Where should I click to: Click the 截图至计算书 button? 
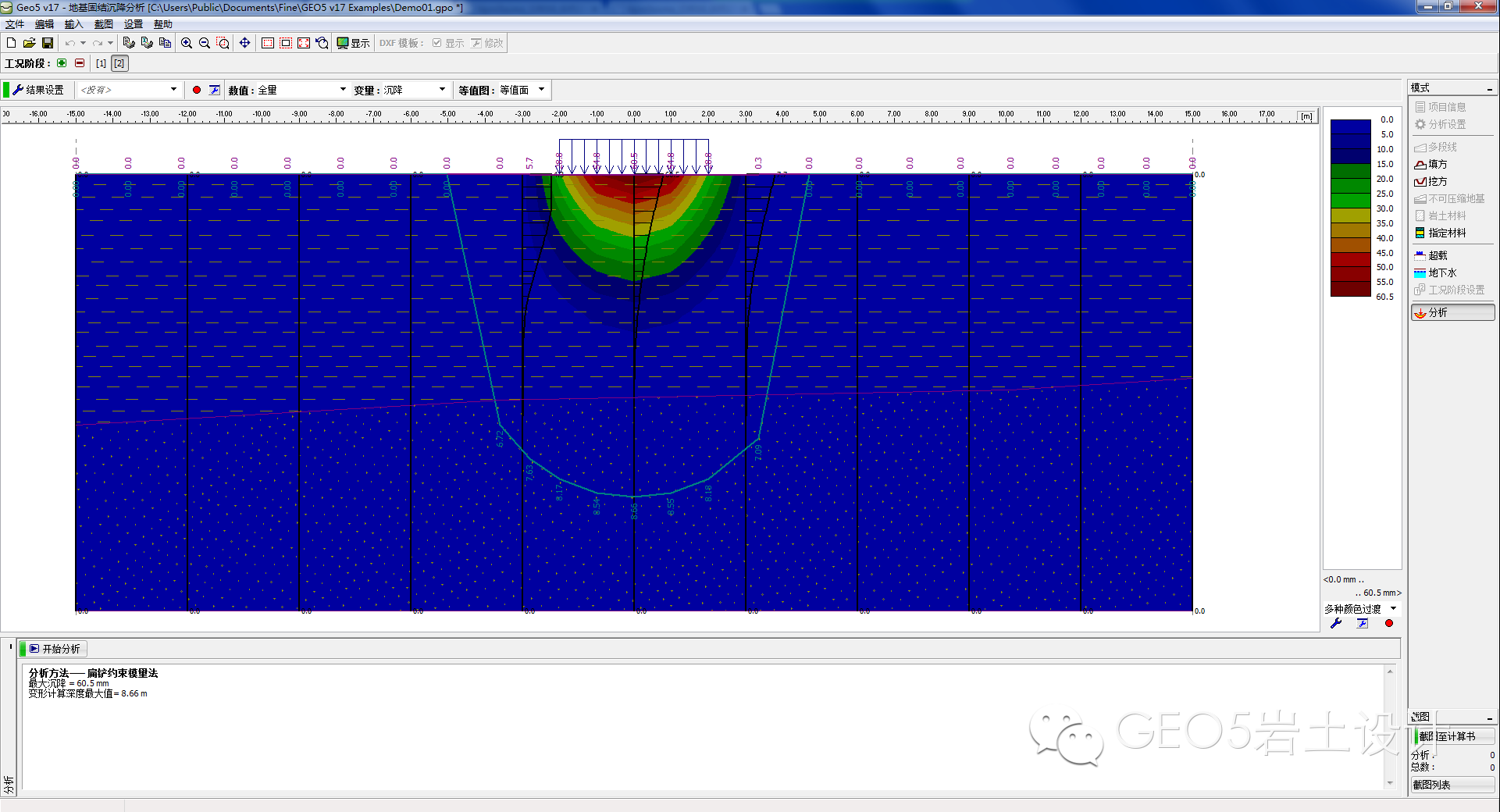pos(1454,736)
